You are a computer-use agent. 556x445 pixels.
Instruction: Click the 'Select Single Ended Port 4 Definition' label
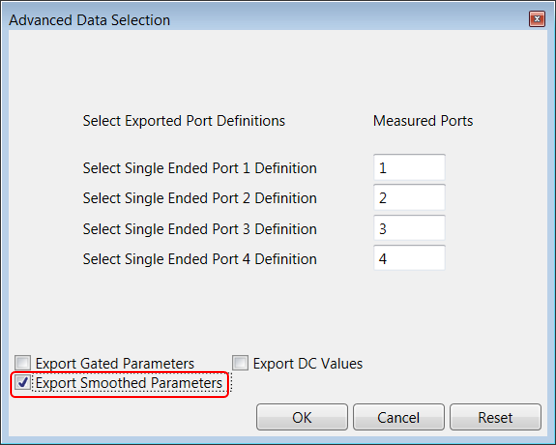200,259
